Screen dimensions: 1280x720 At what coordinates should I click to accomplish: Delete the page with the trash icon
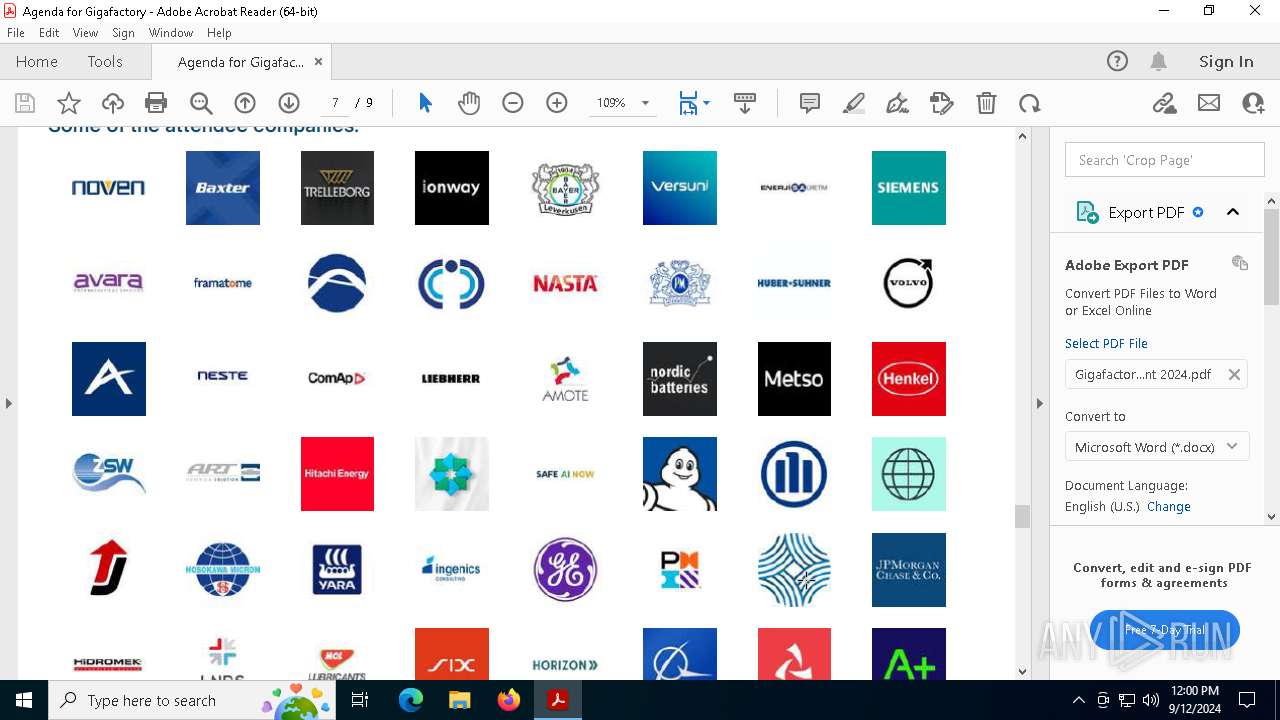[x=986, y=103]
